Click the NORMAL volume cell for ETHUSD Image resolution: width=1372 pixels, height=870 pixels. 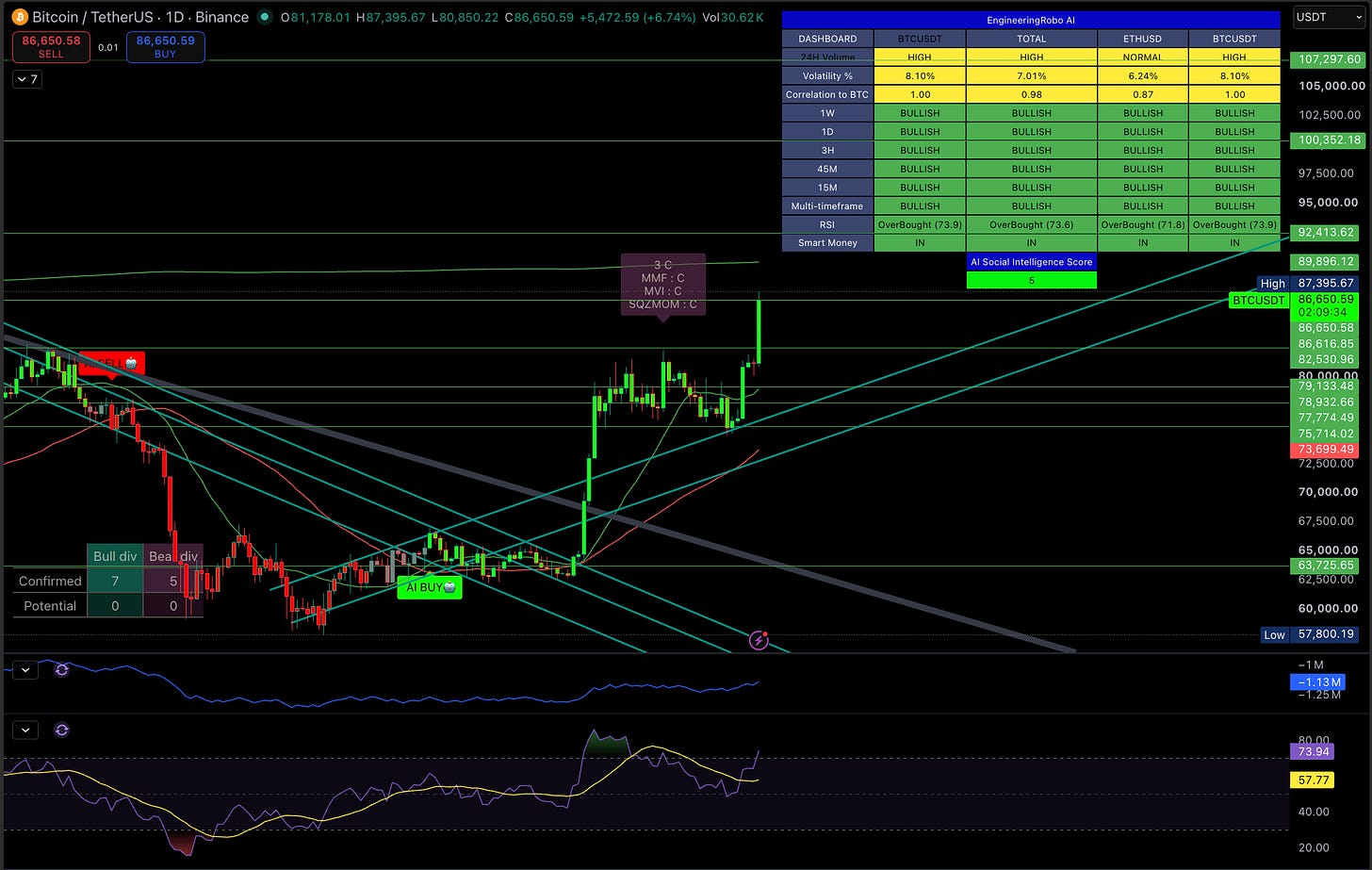coord(1143,57)
